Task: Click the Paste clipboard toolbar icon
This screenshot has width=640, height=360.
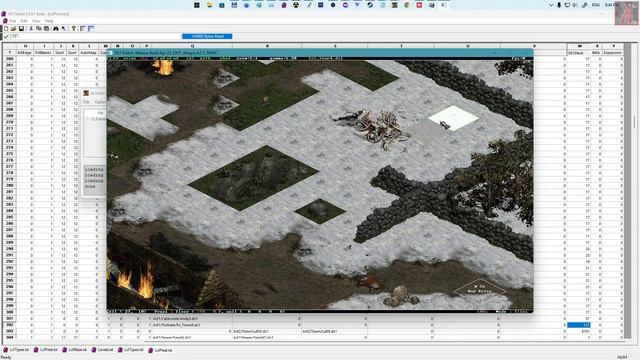Action: [x=47, y=29]
